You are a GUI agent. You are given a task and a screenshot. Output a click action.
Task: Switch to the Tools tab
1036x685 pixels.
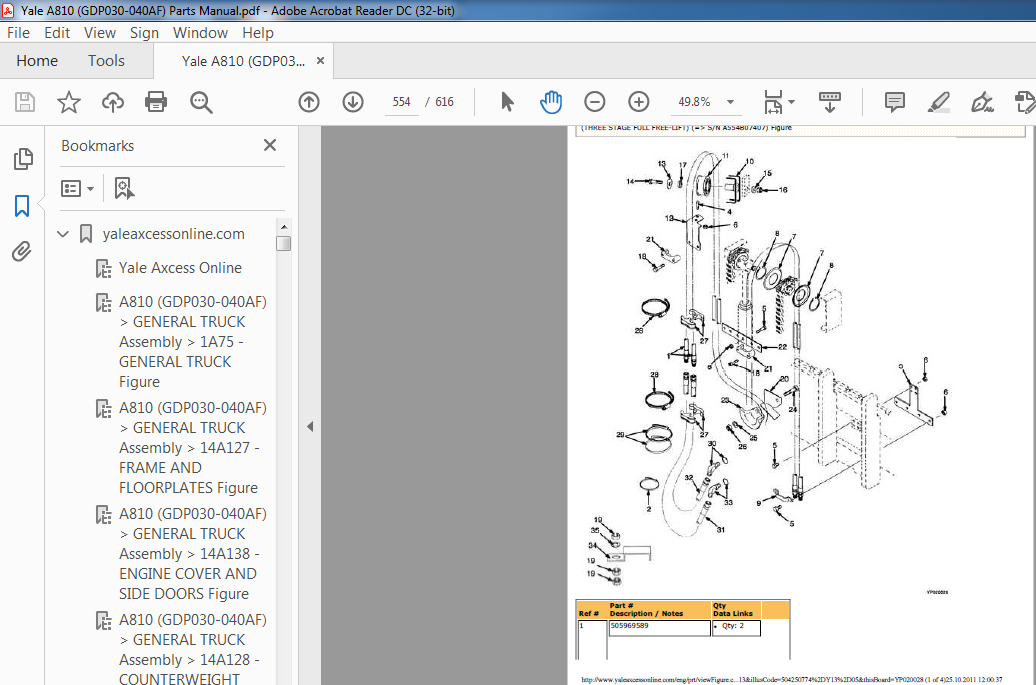point(106,61)
